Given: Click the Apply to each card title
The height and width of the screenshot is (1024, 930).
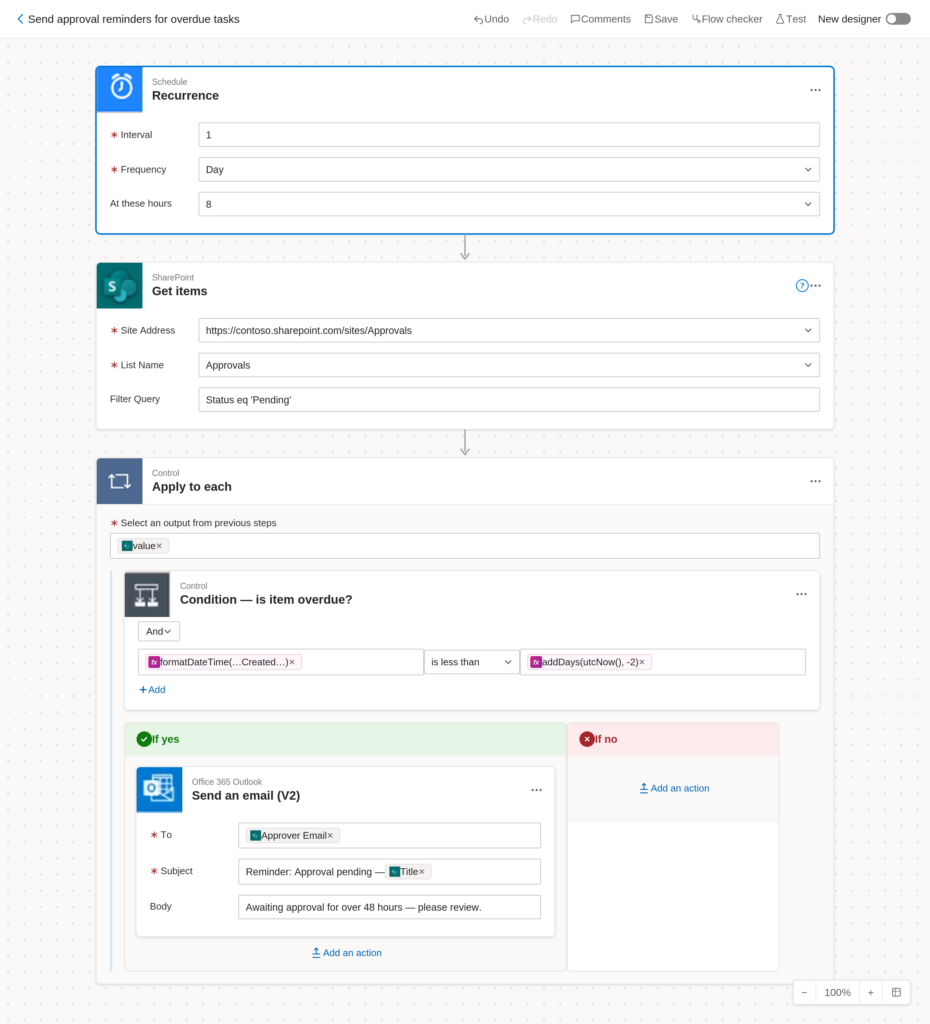Looking at the screenshot, I should (x=192, y=487).
